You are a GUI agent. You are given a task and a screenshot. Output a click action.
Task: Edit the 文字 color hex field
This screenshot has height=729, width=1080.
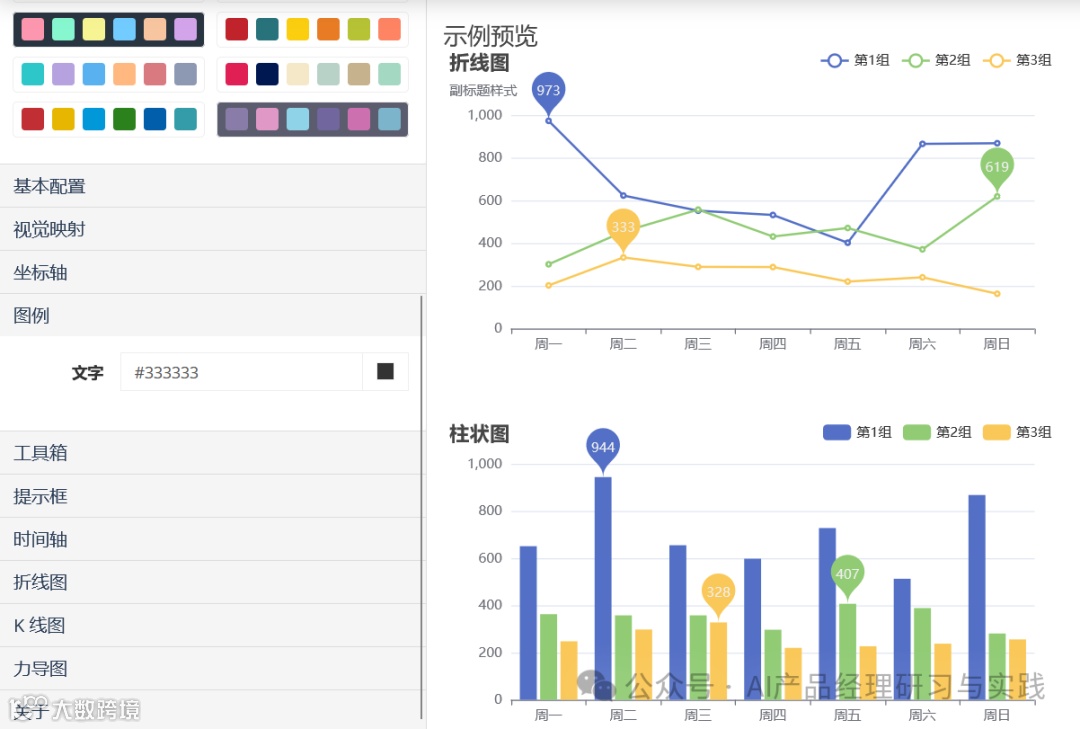pos(242,372)
